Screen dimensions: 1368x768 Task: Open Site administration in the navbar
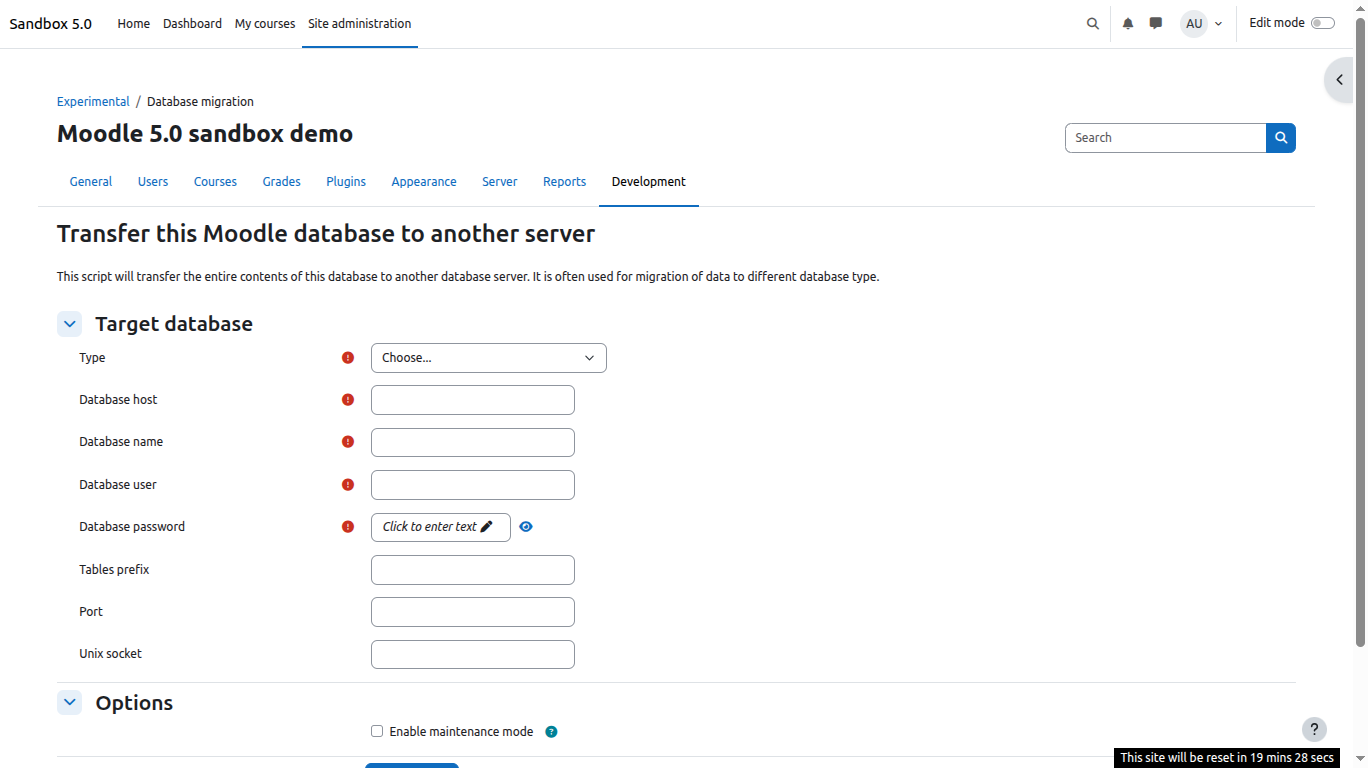[359, 23]
